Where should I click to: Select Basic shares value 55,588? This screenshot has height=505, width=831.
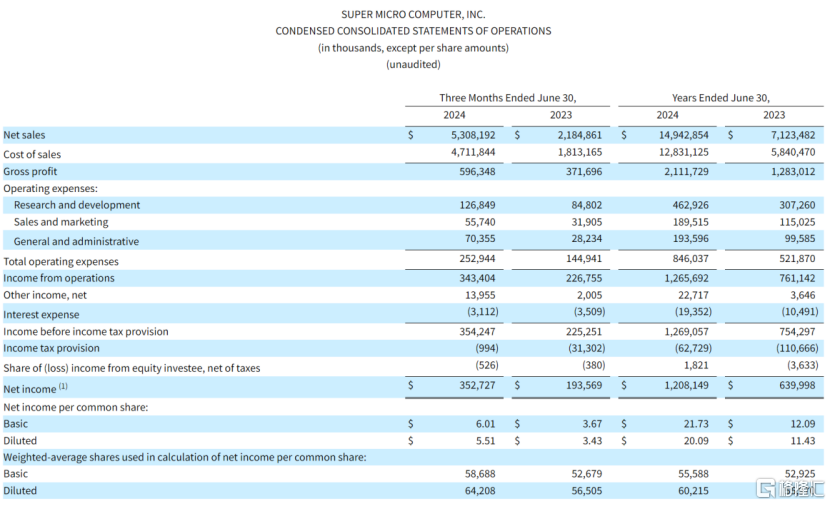tap(693, 474)
